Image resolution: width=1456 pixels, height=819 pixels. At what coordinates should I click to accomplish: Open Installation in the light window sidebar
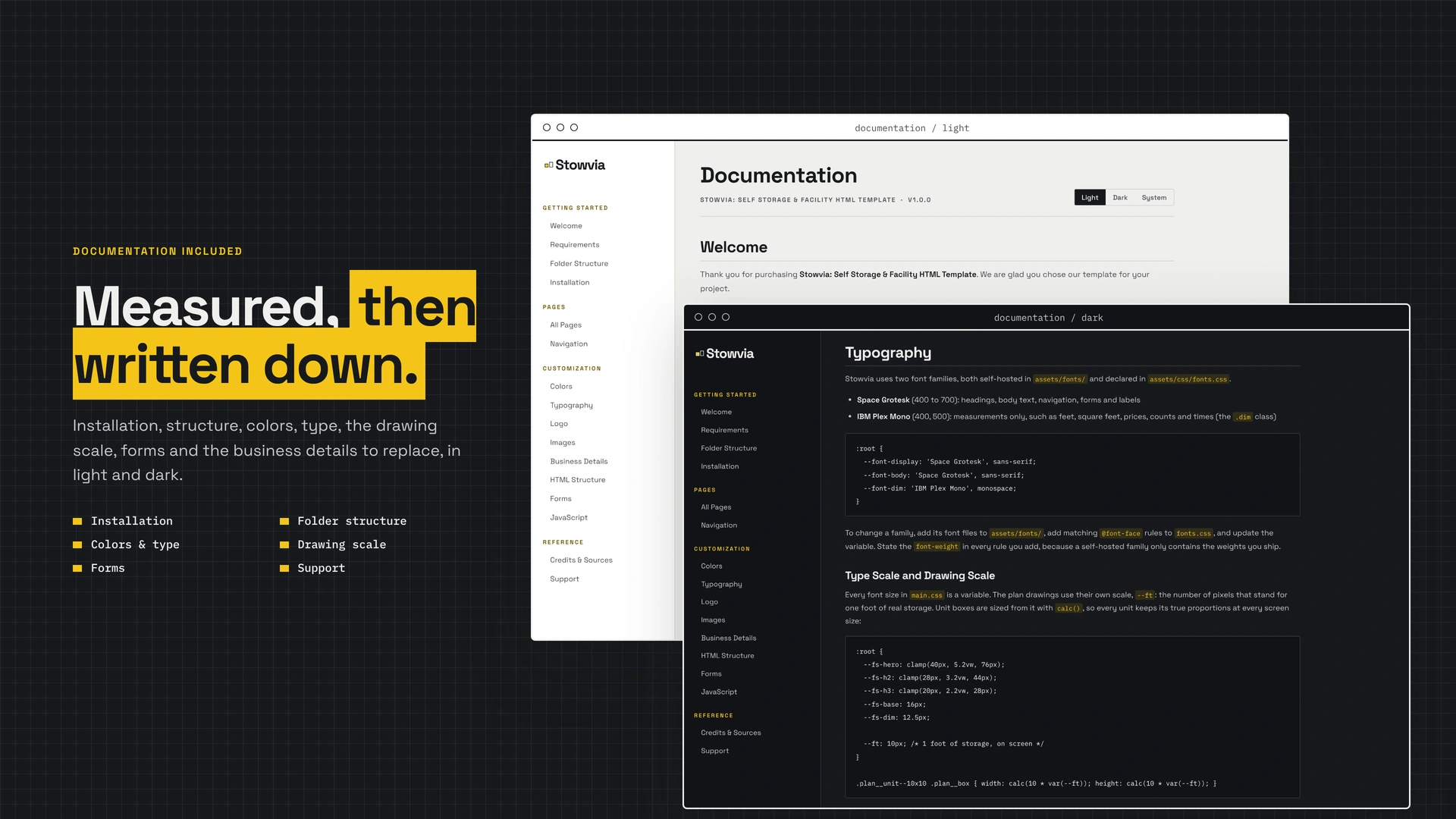[570, 283]
